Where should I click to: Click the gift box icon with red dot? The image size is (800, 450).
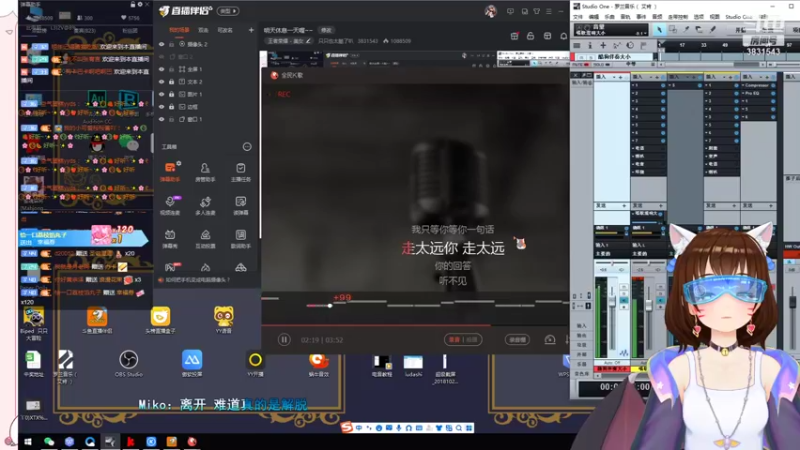(514, 36)
